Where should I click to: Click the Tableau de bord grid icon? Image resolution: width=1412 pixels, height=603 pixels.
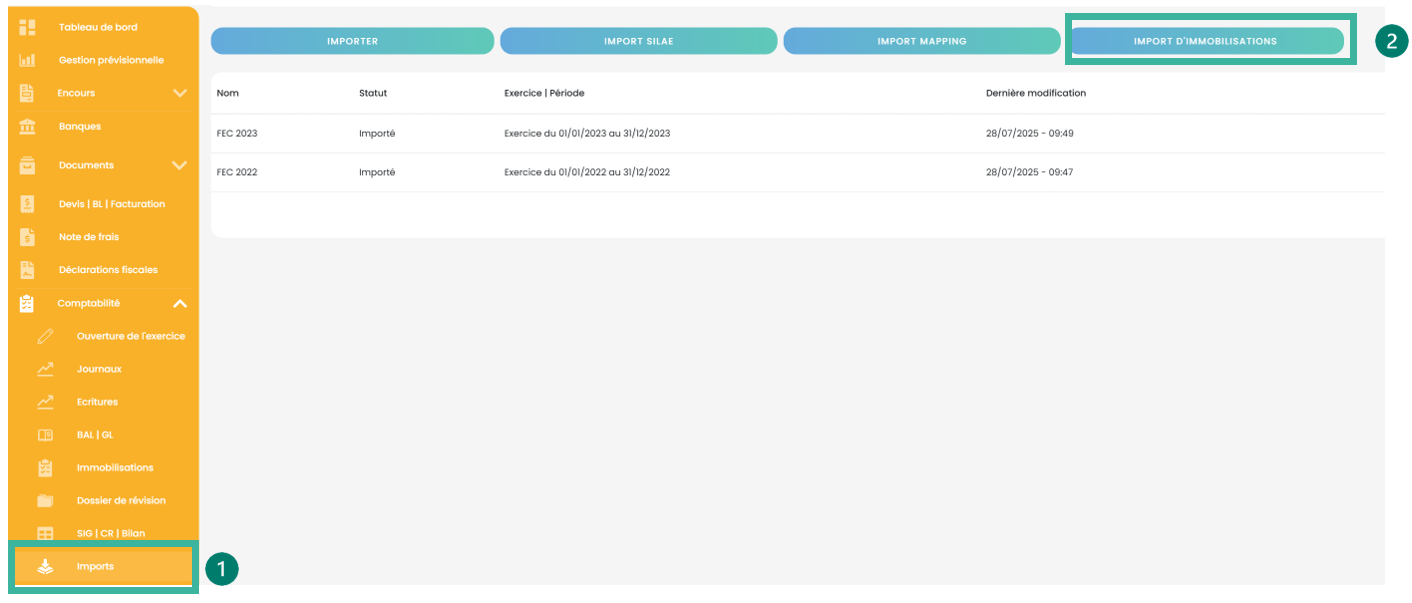(27, 27)
